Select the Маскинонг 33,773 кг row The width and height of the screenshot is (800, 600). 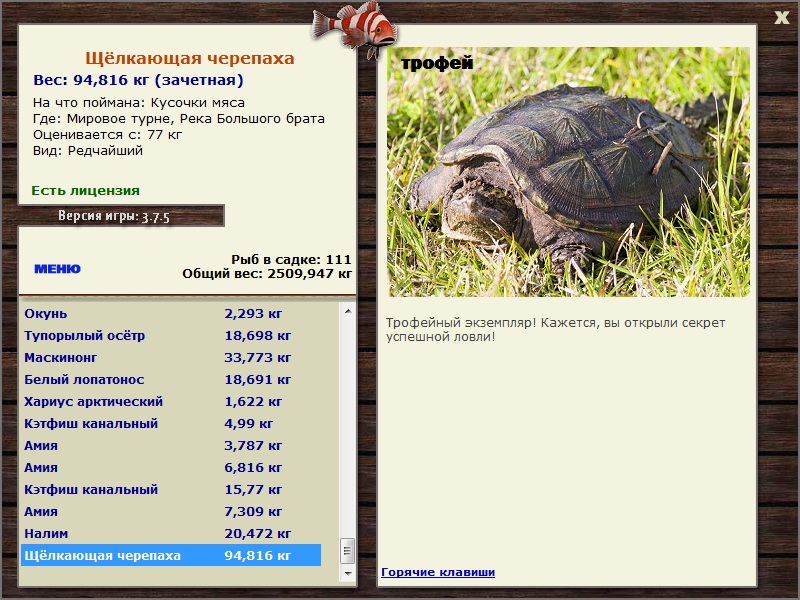171,358
